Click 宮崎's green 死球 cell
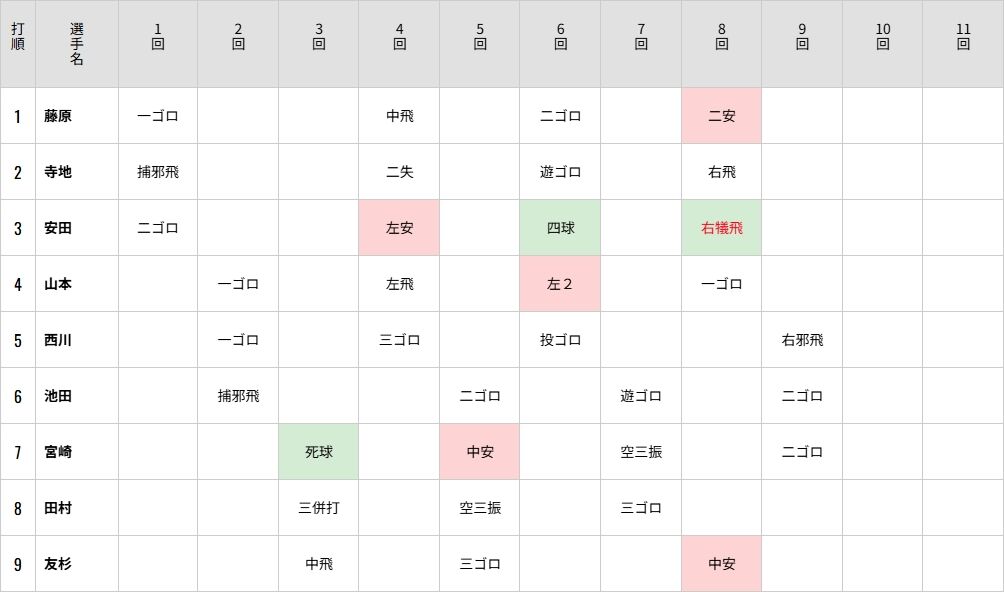This screenshot has width=1004, height=592. pos(318,452)
